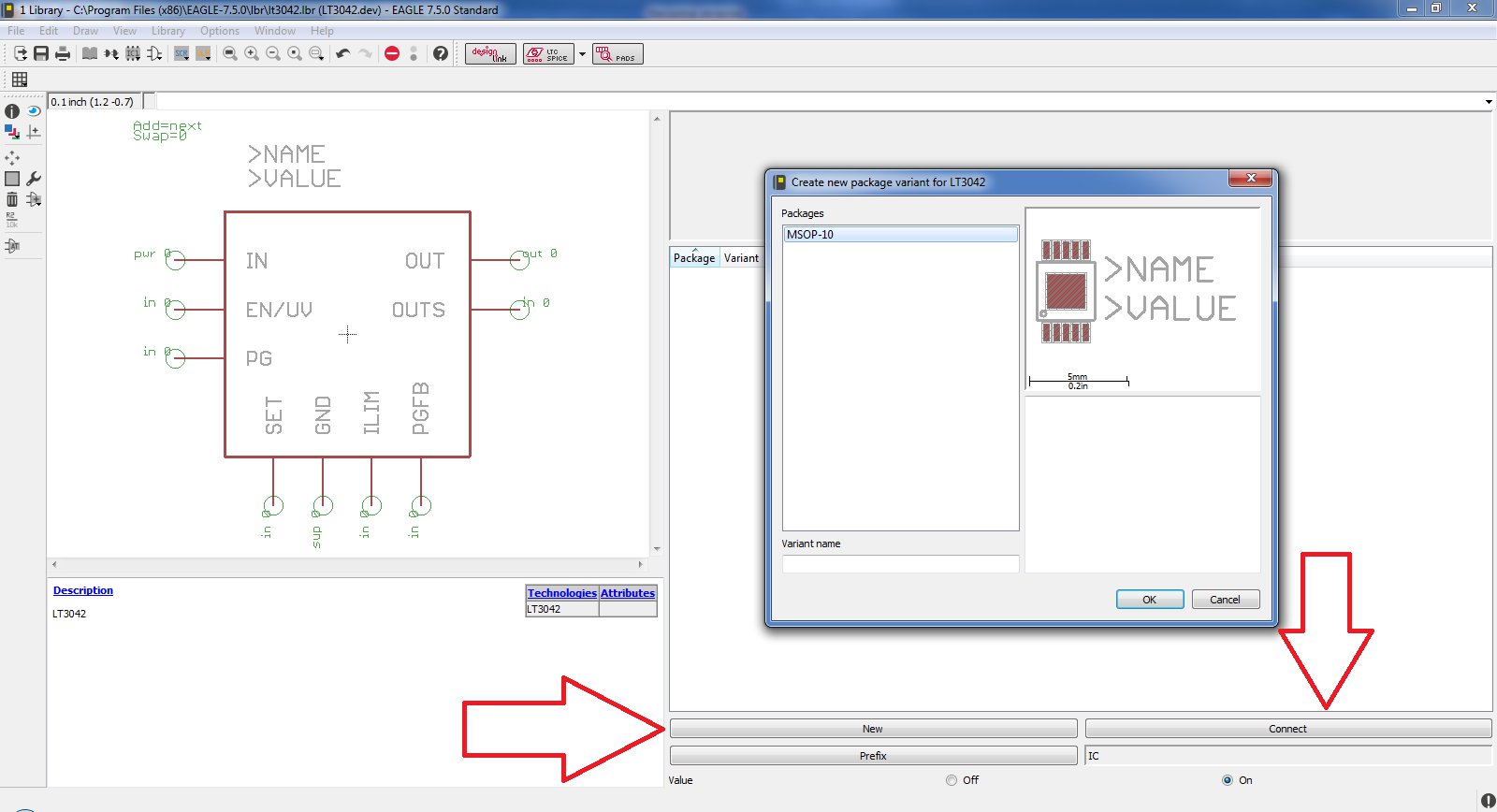This screenshot has width=1497, height=812.
Task: Save the library with the floppy icon
Action: [x=41, y=53]
